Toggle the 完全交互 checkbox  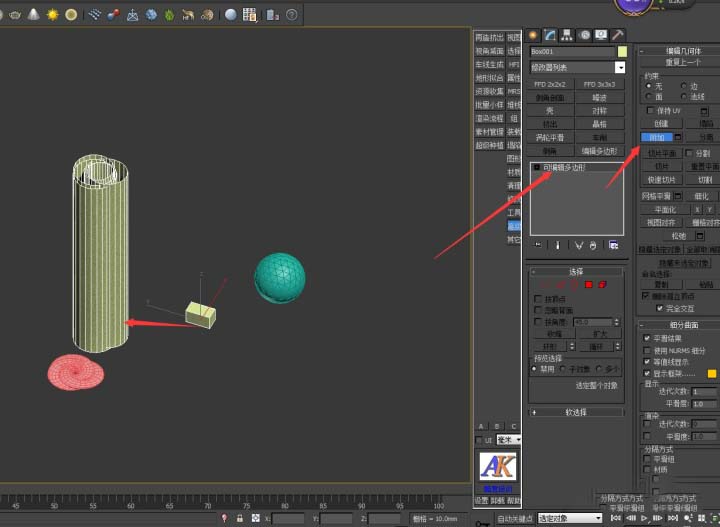coord(660,308)
